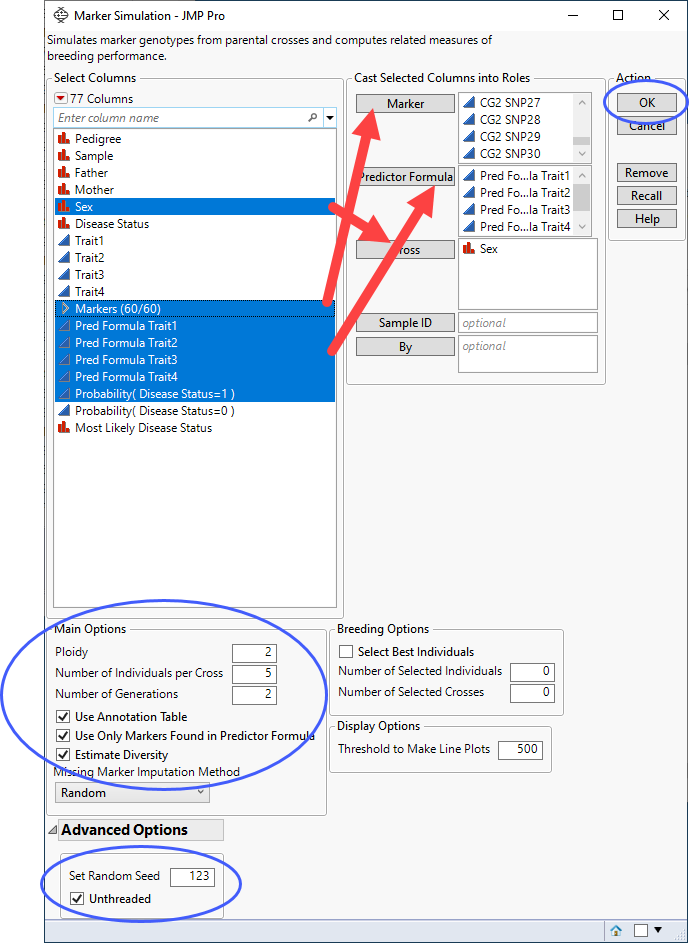
Task: Select Pred Formula Trait3 in Select Columns
Action: coord(195,360)
